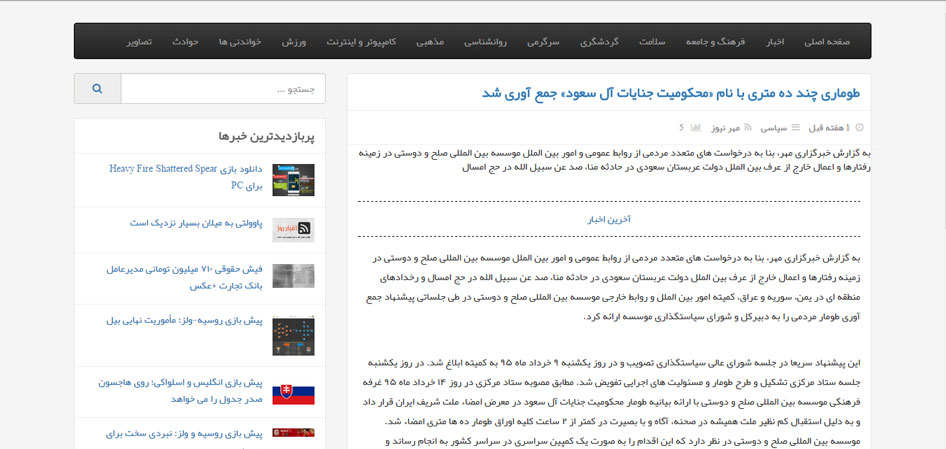This screenshot has width=946, height=449.
Task: Click the view count '5'
Action: click(681, 128)
